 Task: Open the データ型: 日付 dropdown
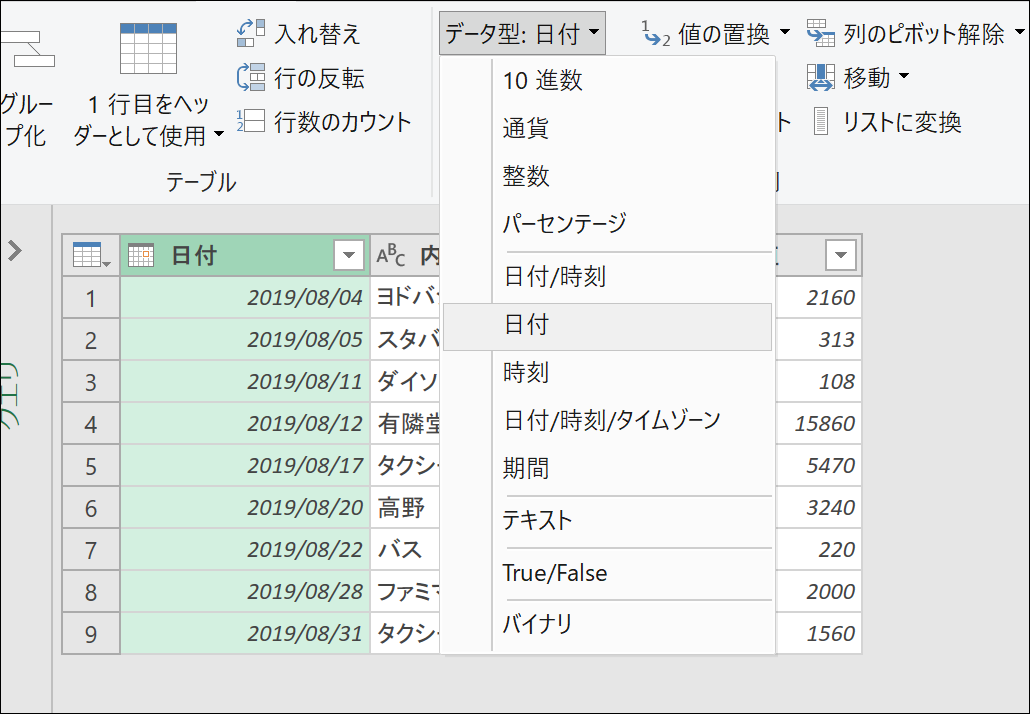click(522, 33)
